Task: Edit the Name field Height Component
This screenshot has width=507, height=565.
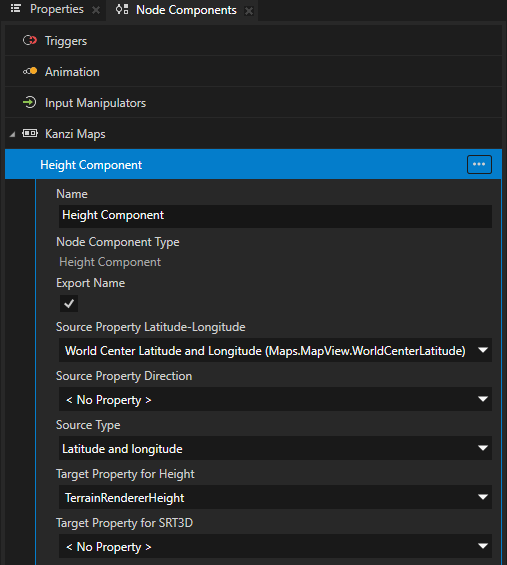Action: click(x=275, y=216)
